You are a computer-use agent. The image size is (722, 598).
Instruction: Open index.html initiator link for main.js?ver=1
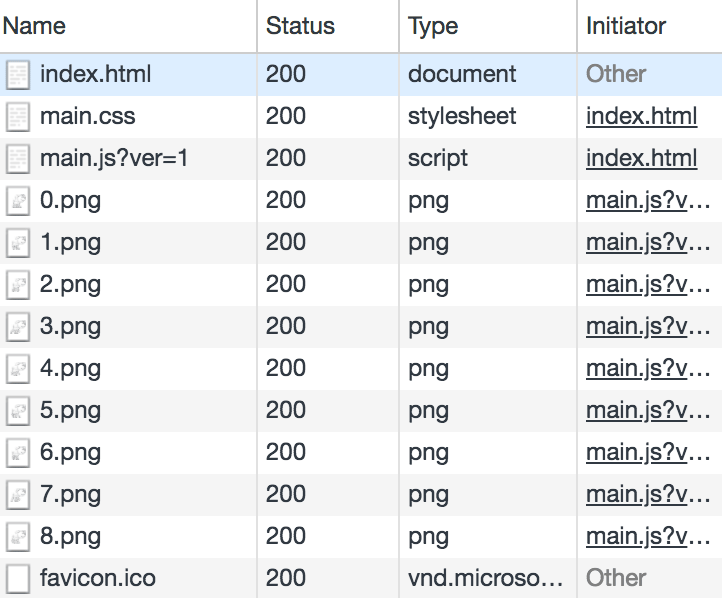coord(641,158)
